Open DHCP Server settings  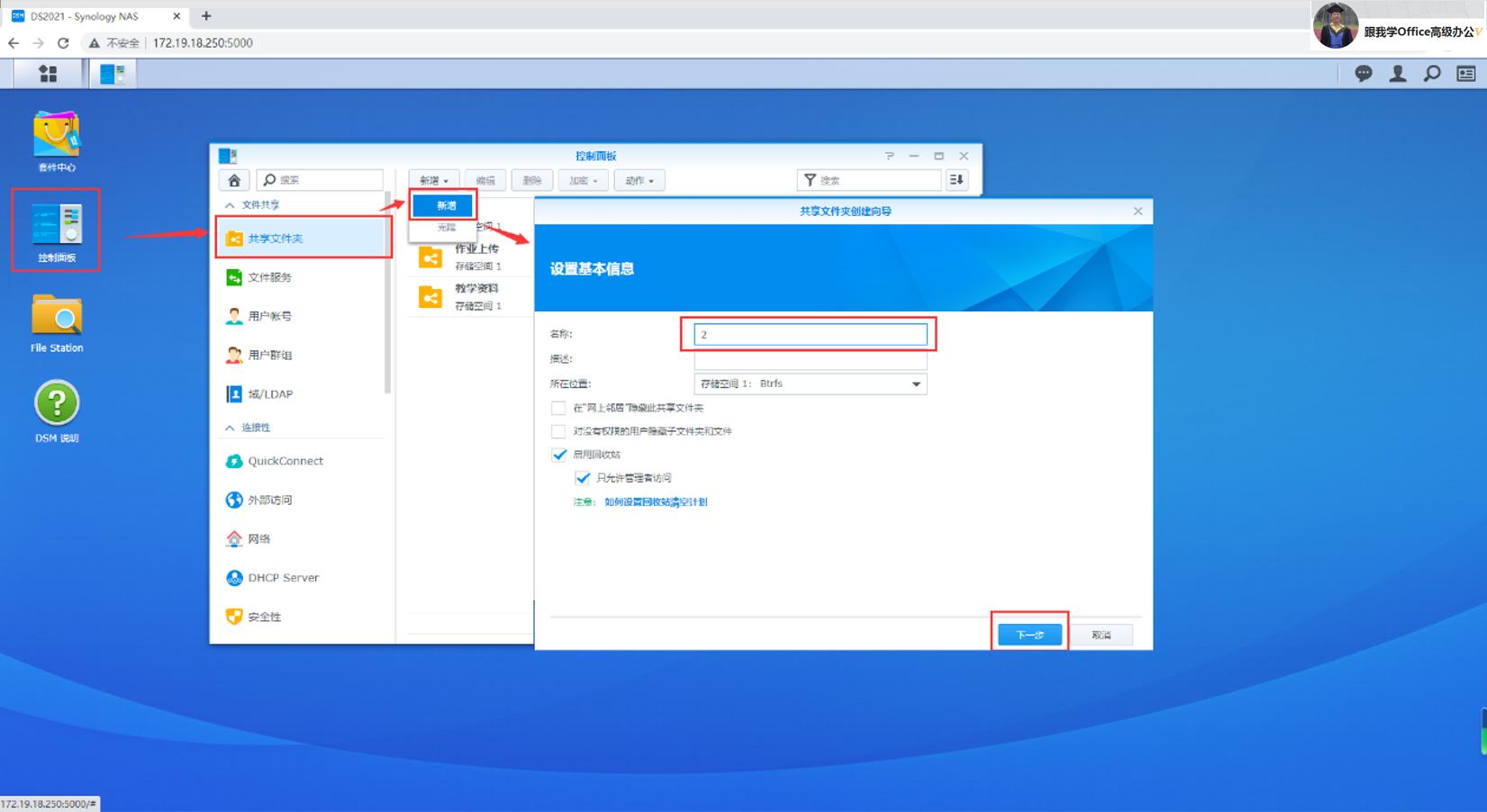pos(303,578)
